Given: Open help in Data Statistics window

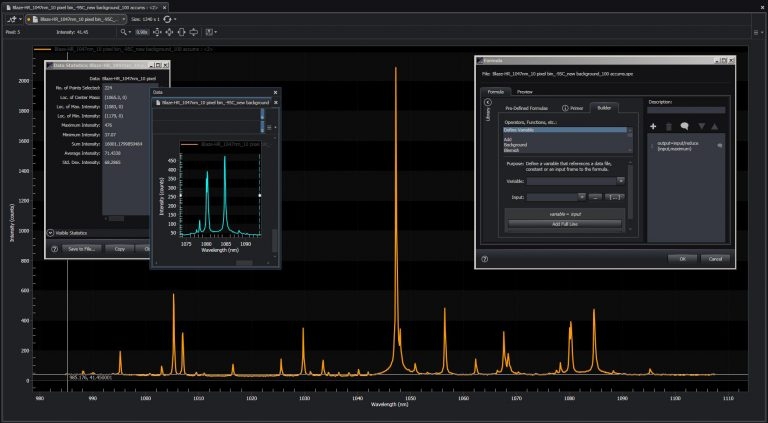Looking at the screenshot, I should click(54, 249).
